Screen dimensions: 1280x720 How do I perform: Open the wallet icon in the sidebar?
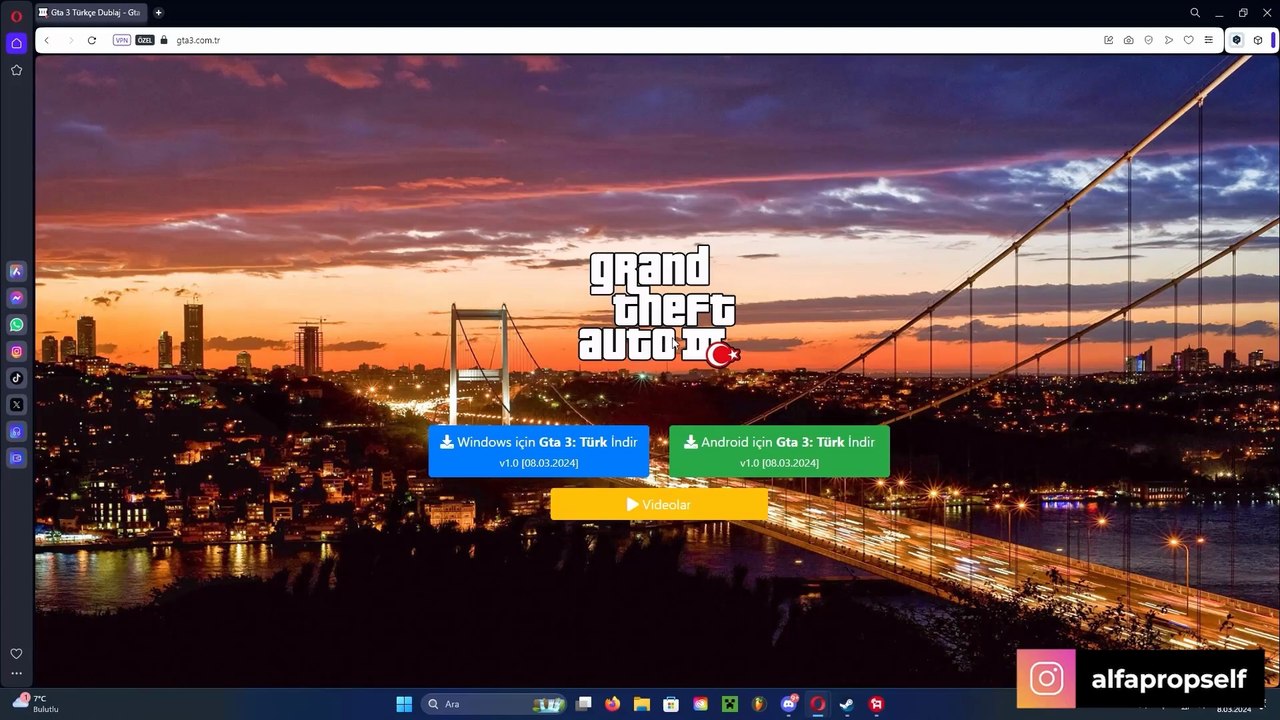click(16, 458)
